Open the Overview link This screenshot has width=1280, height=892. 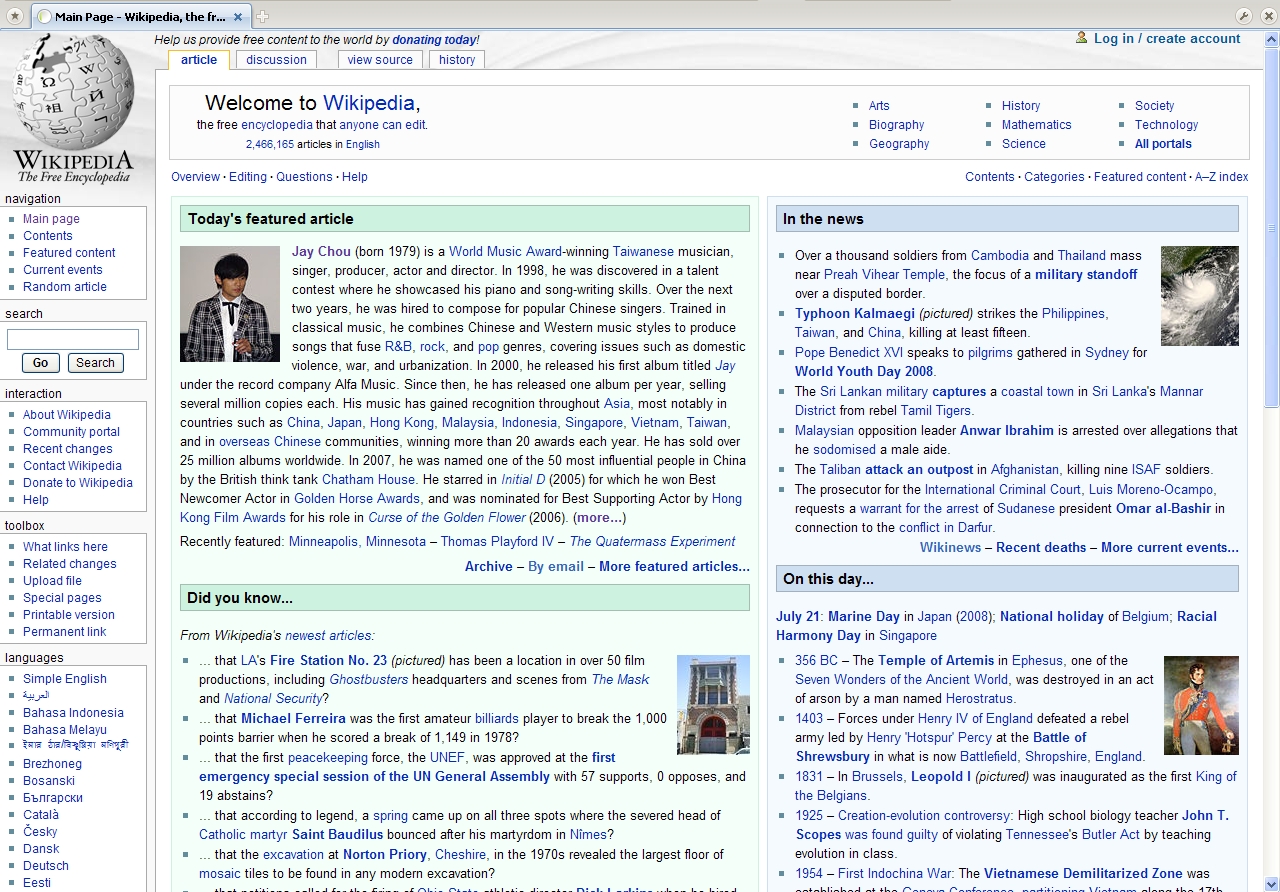pos(195,177)
